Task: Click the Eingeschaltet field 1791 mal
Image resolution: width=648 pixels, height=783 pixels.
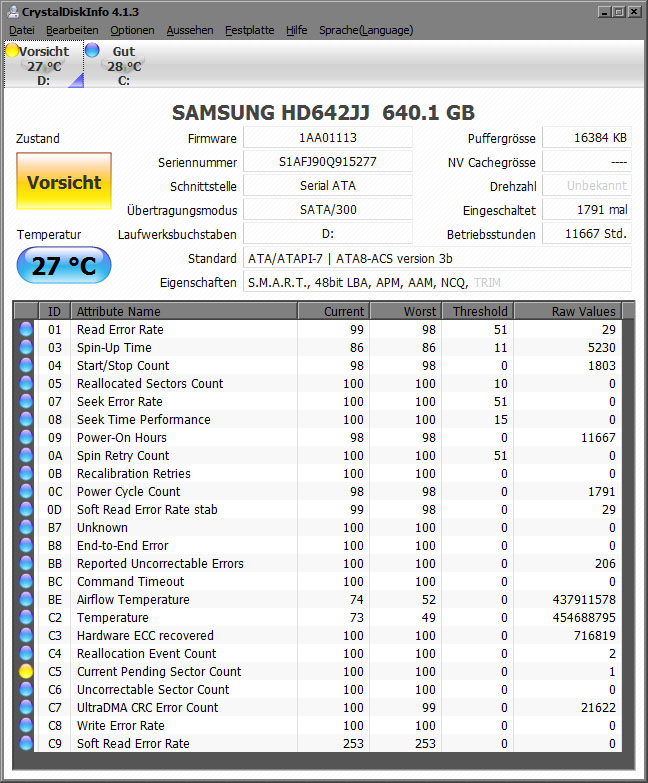Action: coord(587,210)
